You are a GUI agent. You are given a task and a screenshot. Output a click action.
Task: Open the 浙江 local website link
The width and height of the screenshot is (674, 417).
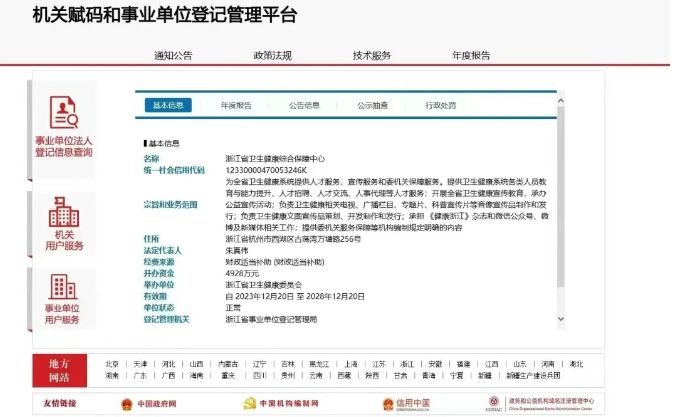pos(407,364)
